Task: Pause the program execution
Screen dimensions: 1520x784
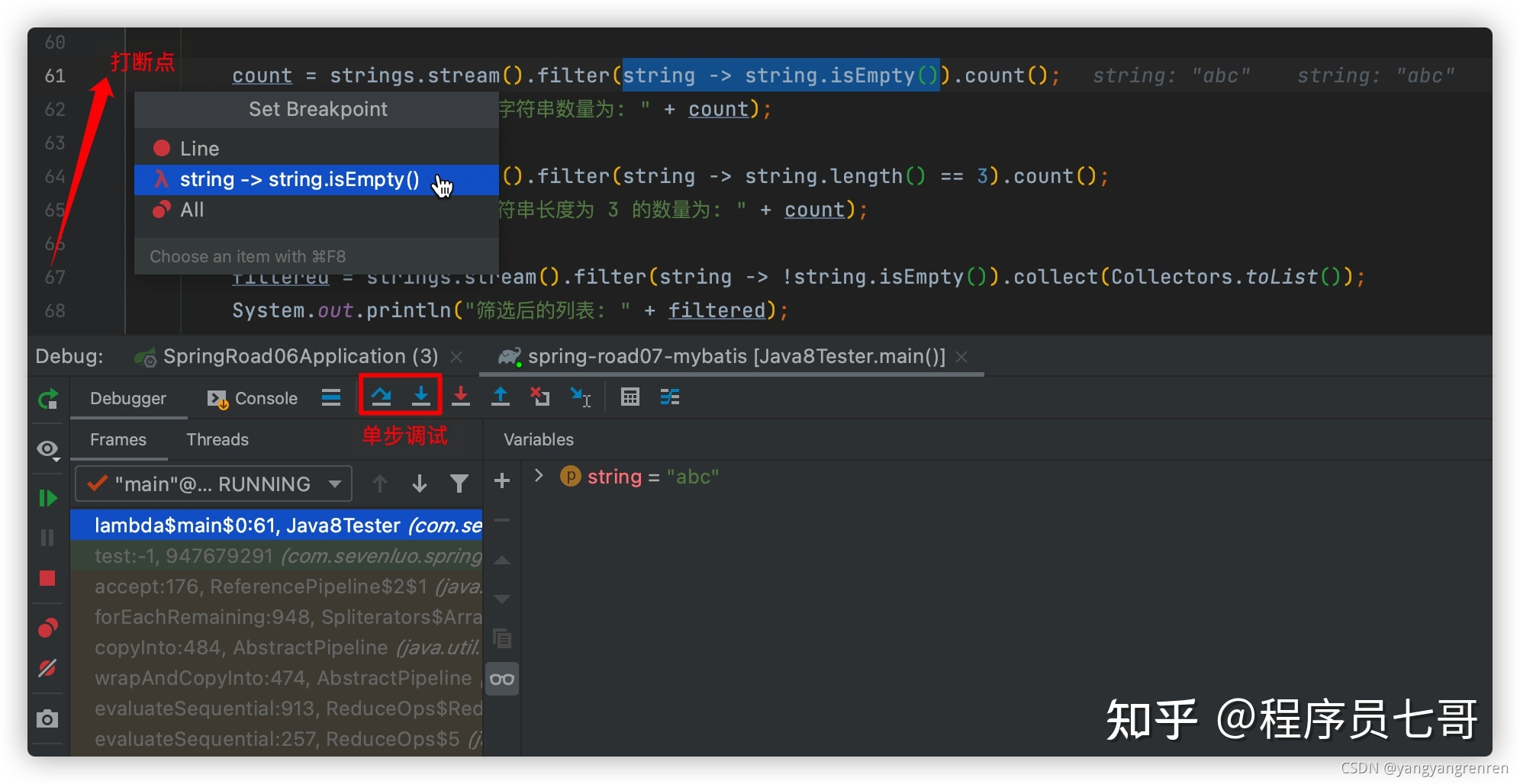Action: (x=47, y=538)
